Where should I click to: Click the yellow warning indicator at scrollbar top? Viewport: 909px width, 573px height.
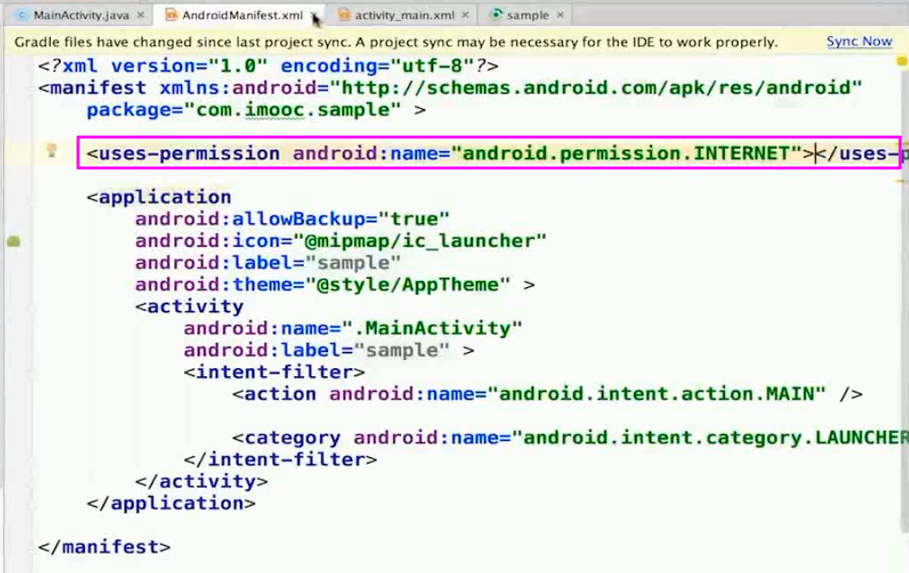[x=902, y=61]
